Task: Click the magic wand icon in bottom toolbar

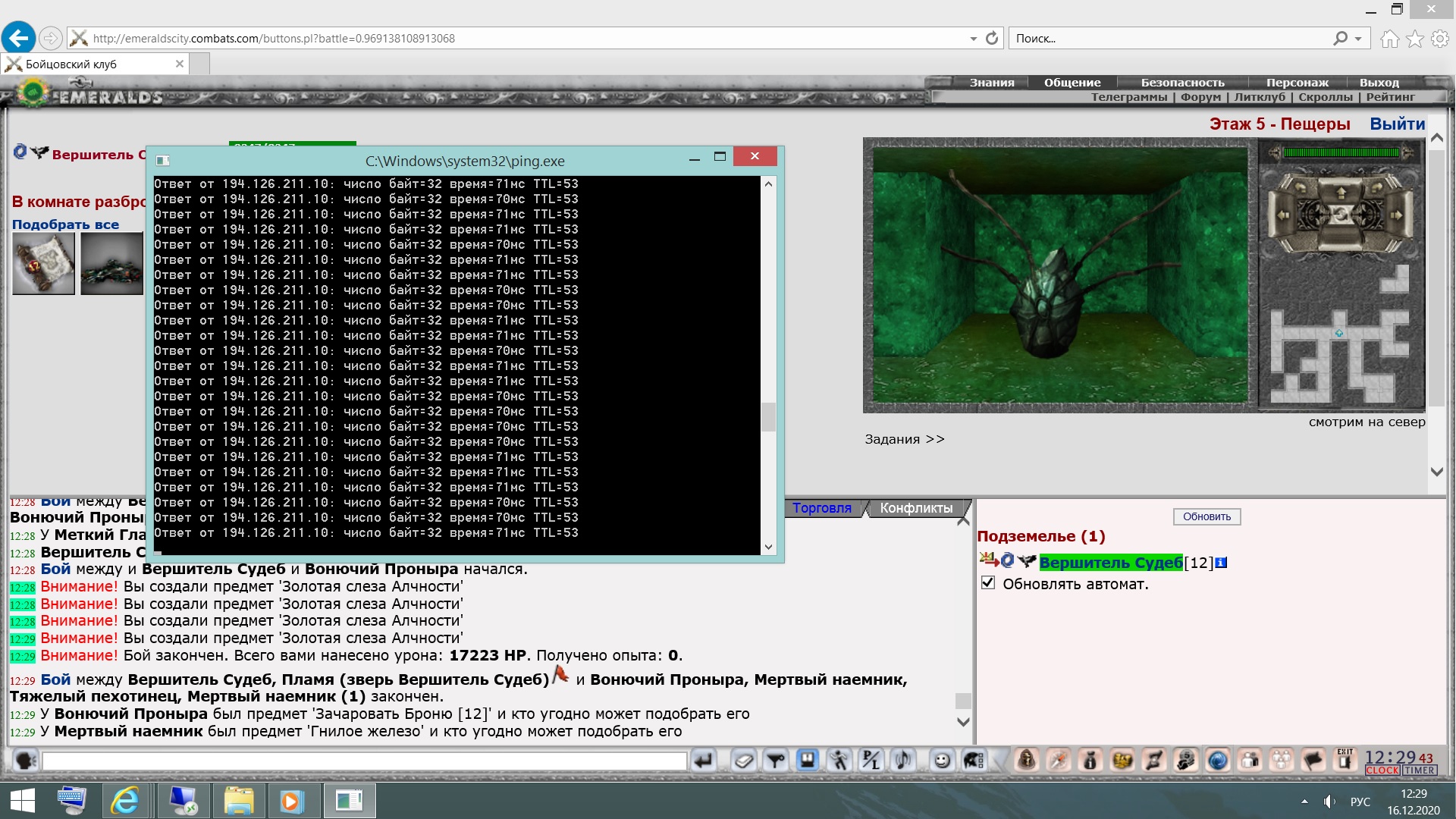Action: coord(1059,760)
